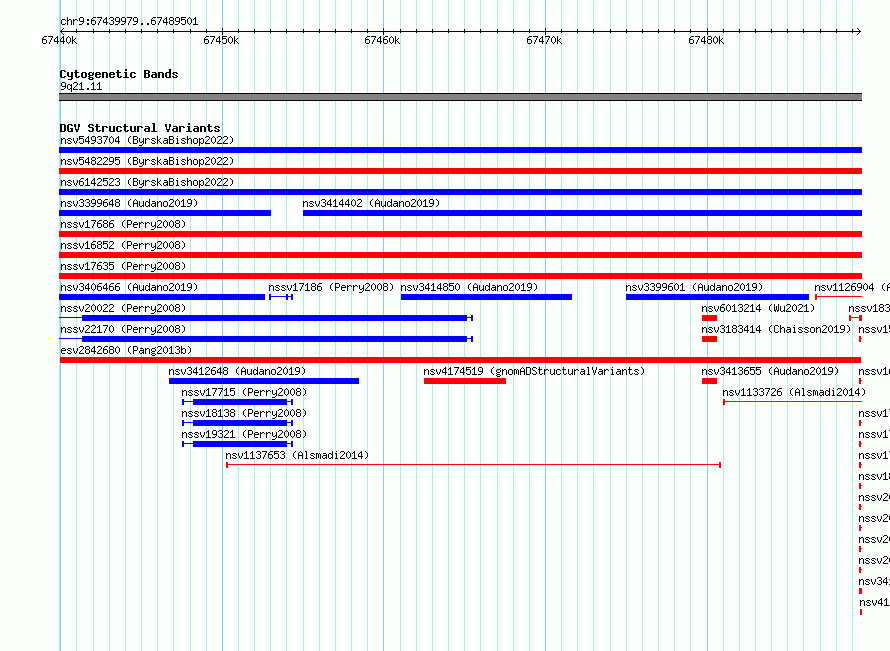Select the nsv4174519 (gnomADStructuralVariants) label
Viewport: 890px width, 651px height.
534,371
